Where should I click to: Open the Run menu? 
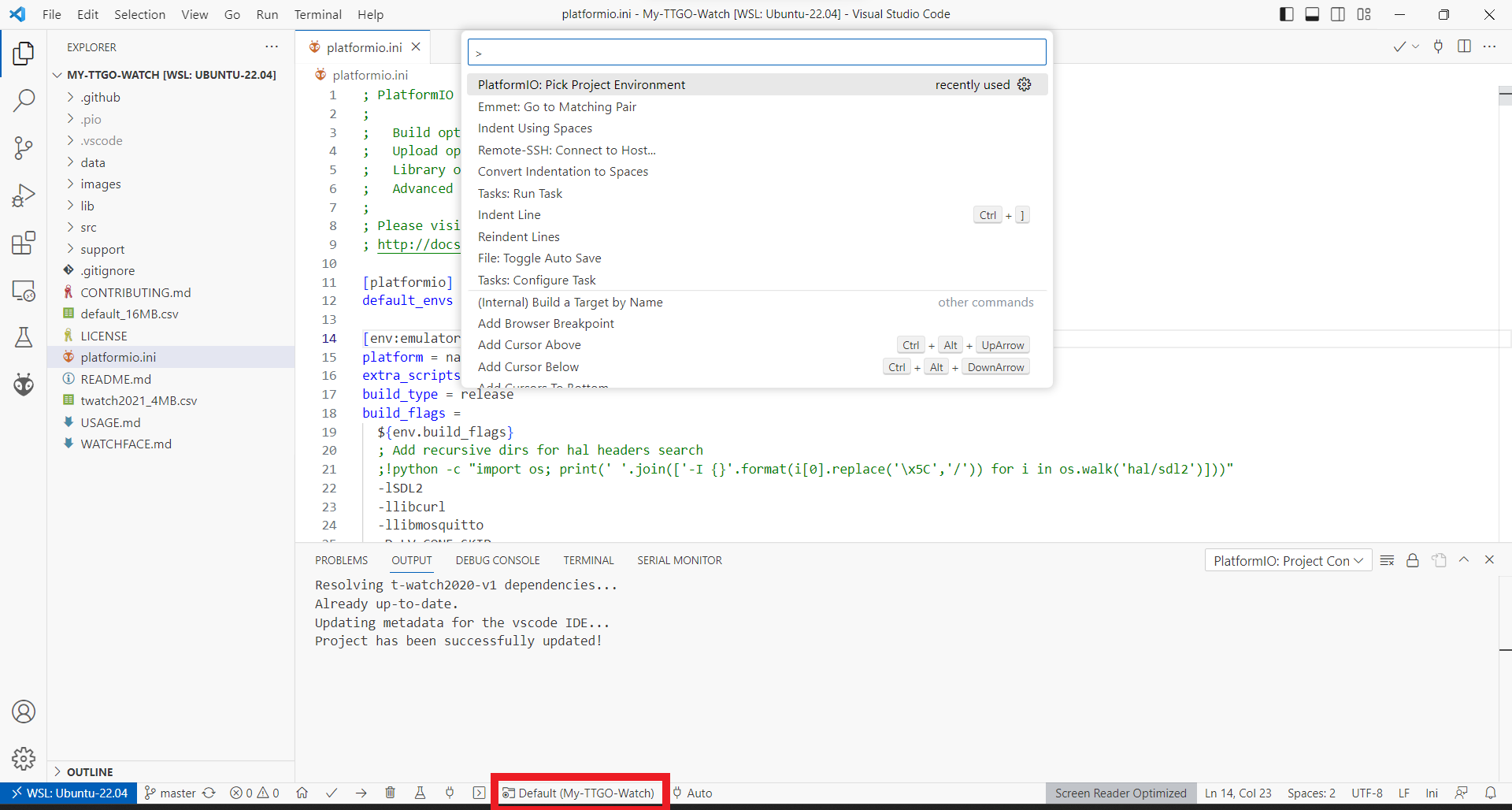pyautogui.click(x=267, y=14)
